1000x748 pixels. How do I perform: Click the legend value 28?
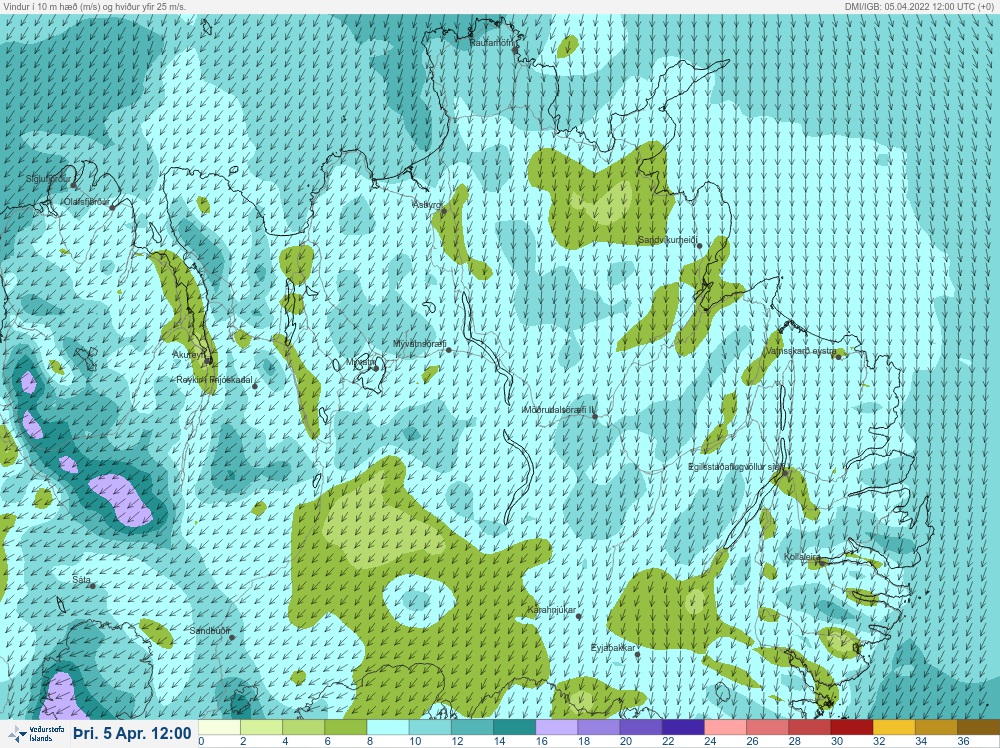794,741
